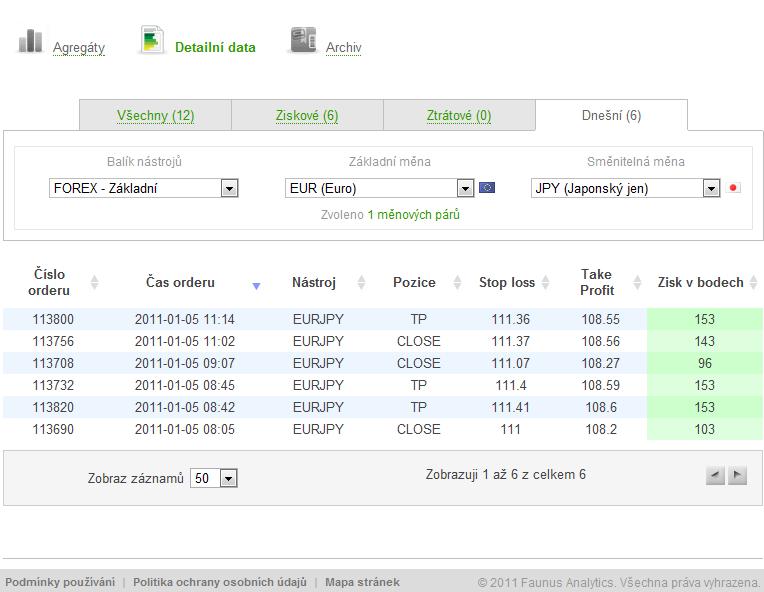This screenshot has width=764, height=592.
Task: Open Podmínky používání footer link
Action: pos(60,582)
